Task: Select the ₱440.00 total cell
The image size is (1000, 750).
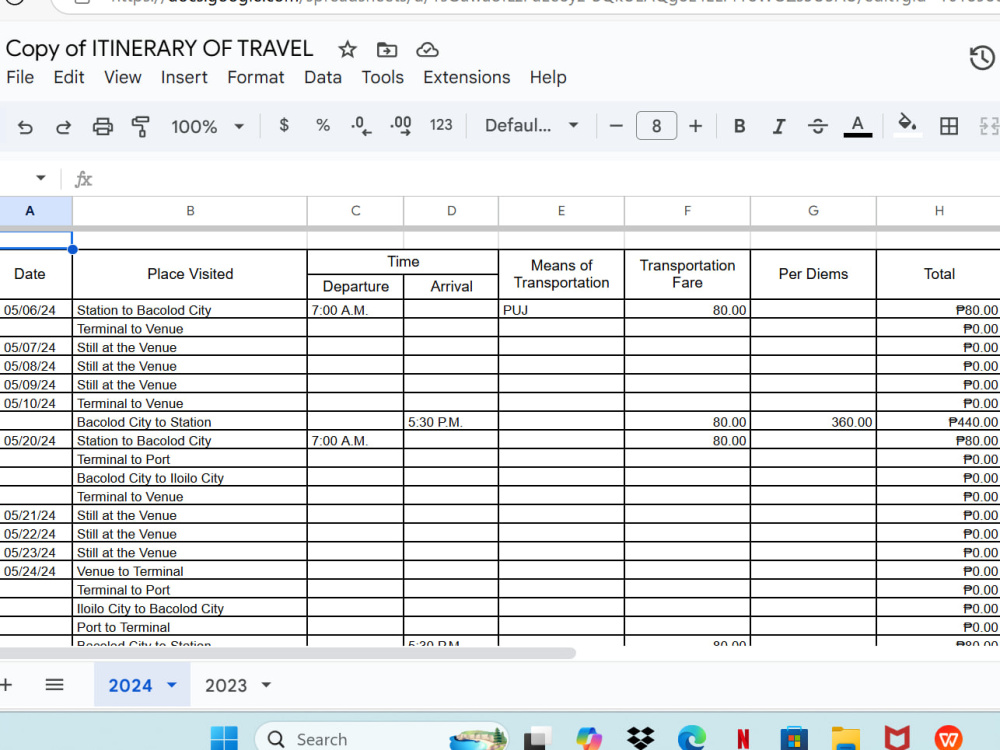Action: pos(939,422)
